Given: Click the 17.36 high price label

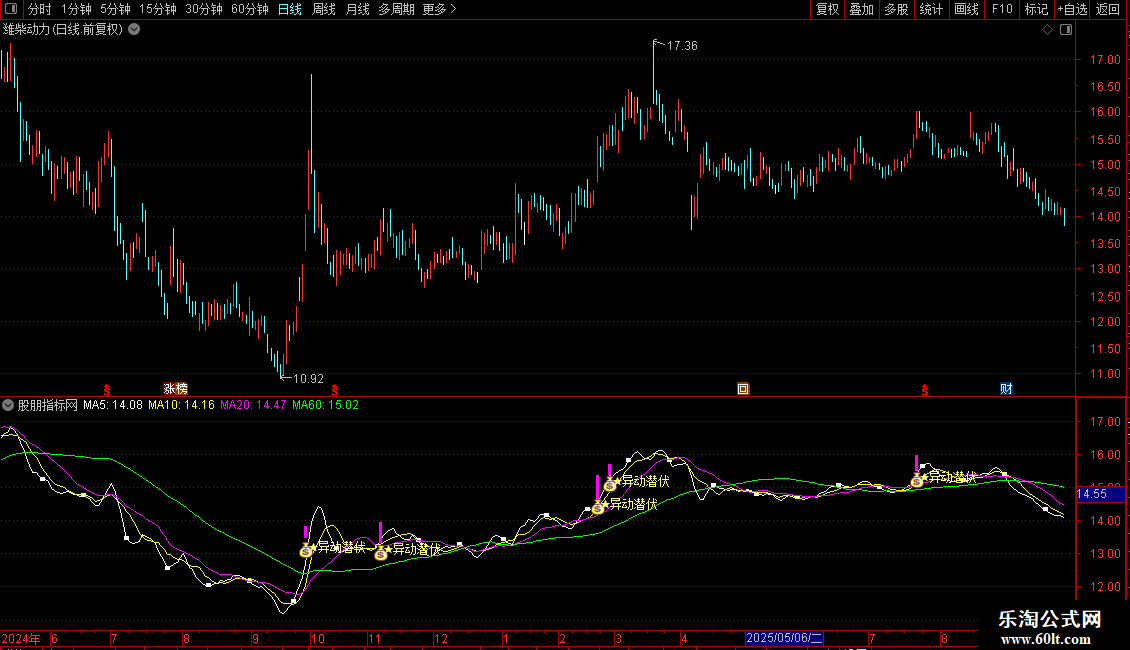Looking at the screenshot, I should (682, 45).
